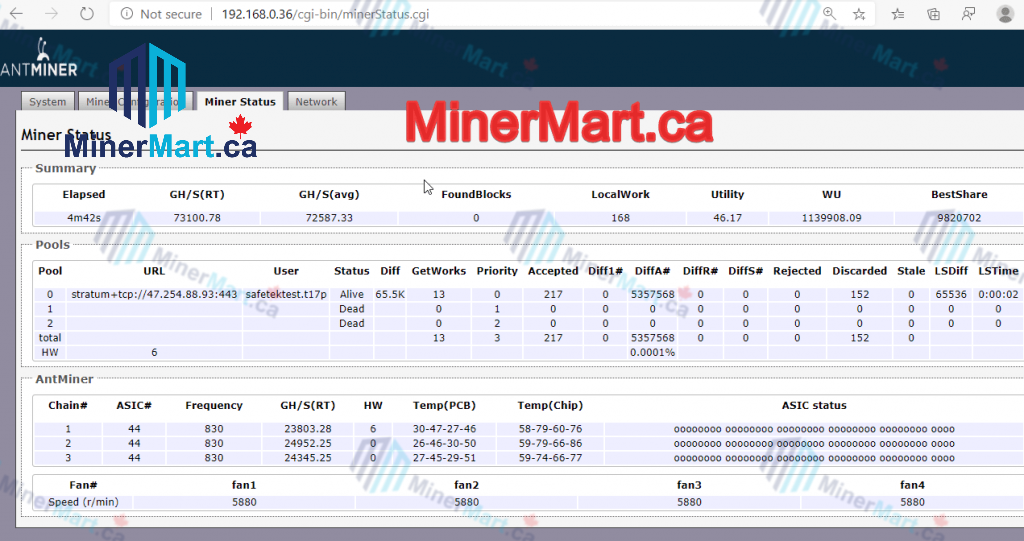Select chain 2 PCB temp 26-46-30-50
The image size is (1024, 541).
444,443
